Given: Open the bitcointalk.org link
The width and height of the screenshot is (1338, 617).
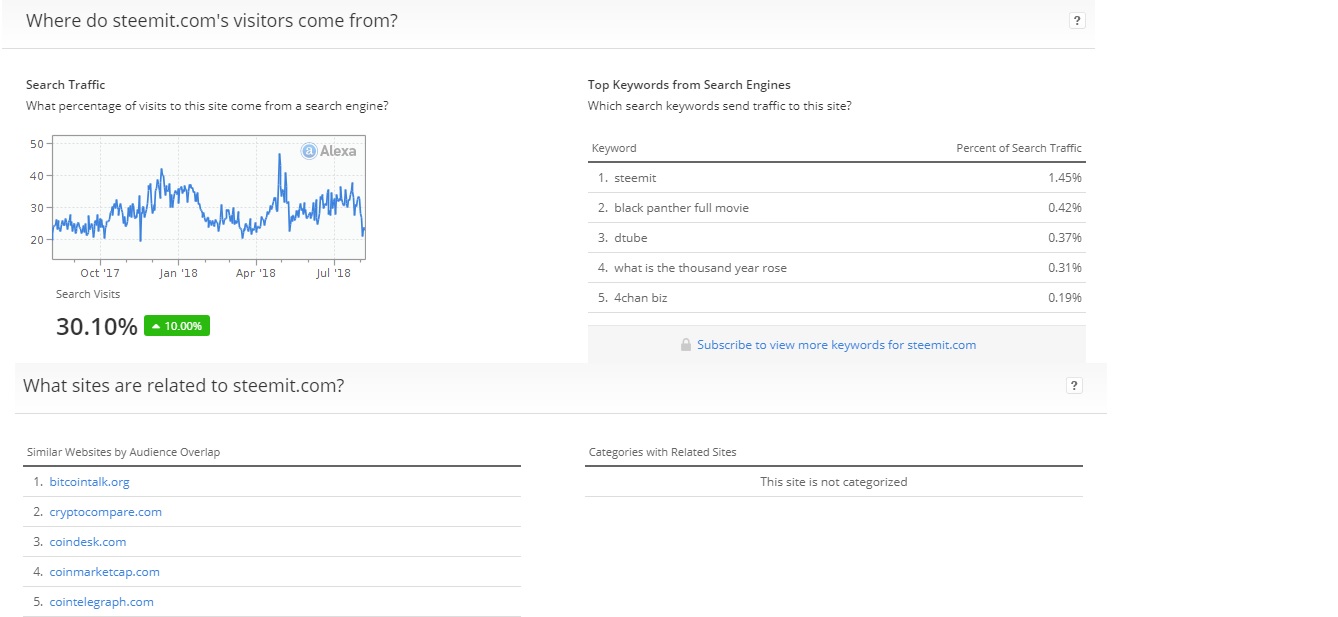Looking at the screenshot, I should click(x=89, y=482).
